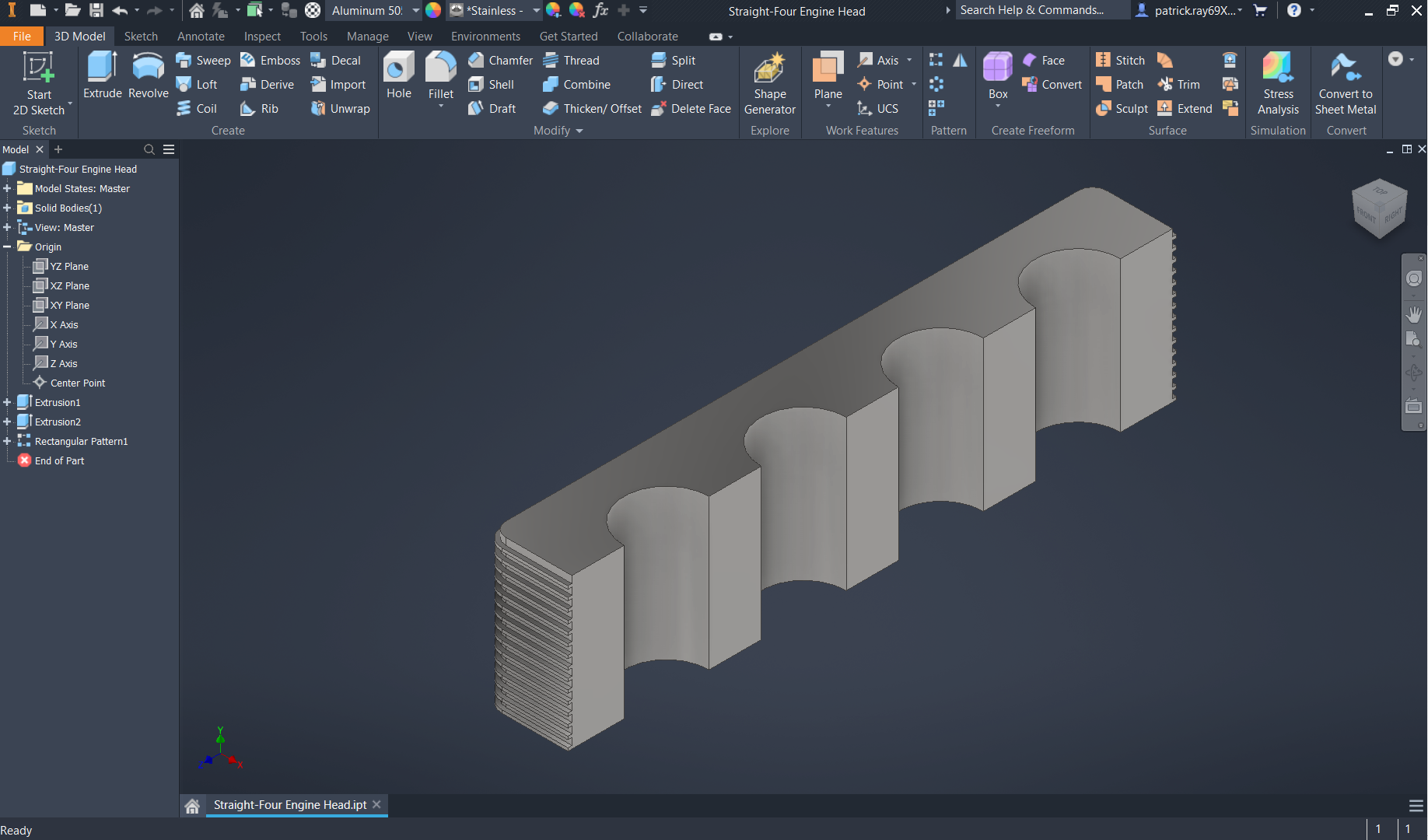Apply the Fillet tool
This screenshot has width=1428, height=840.
[440, 76]
